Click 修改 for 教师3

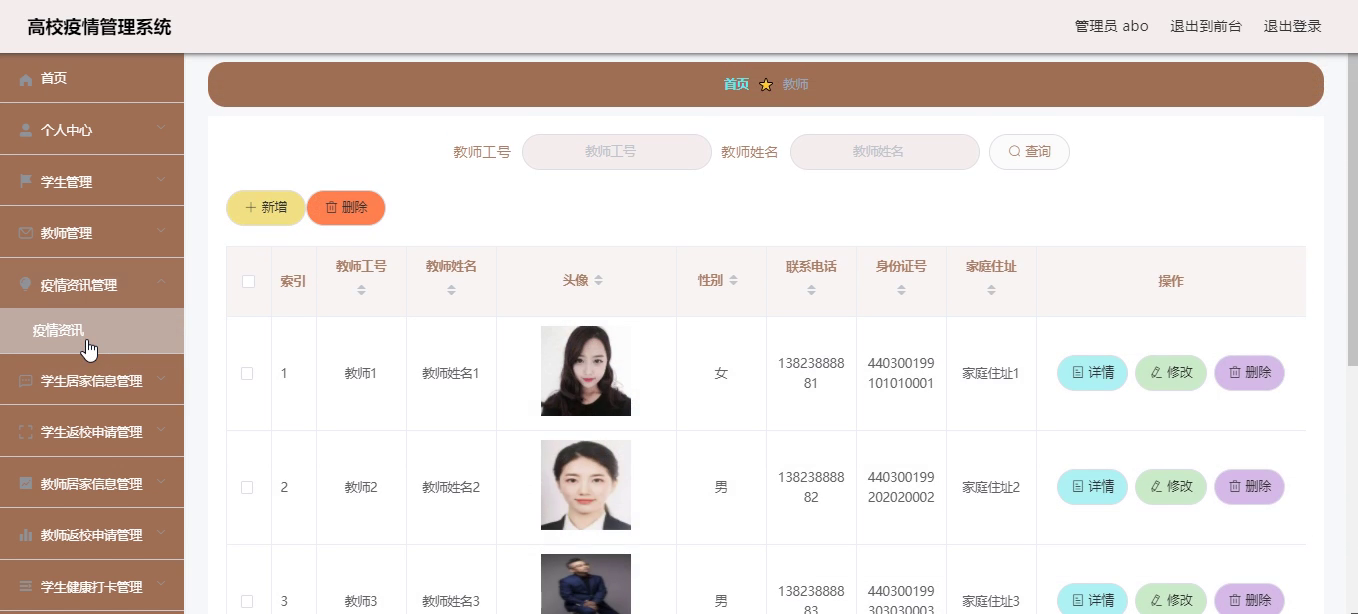[x=1171, y=600]
